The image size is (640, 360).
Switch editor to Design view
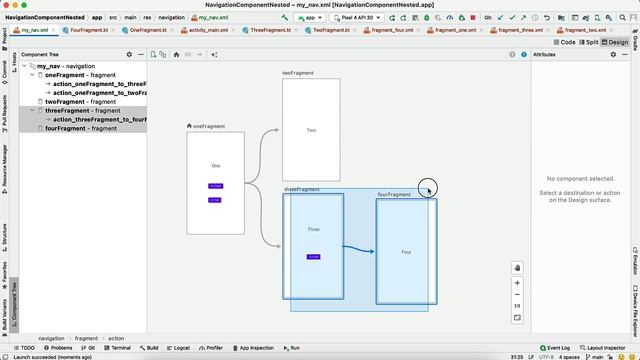[615, 42]
